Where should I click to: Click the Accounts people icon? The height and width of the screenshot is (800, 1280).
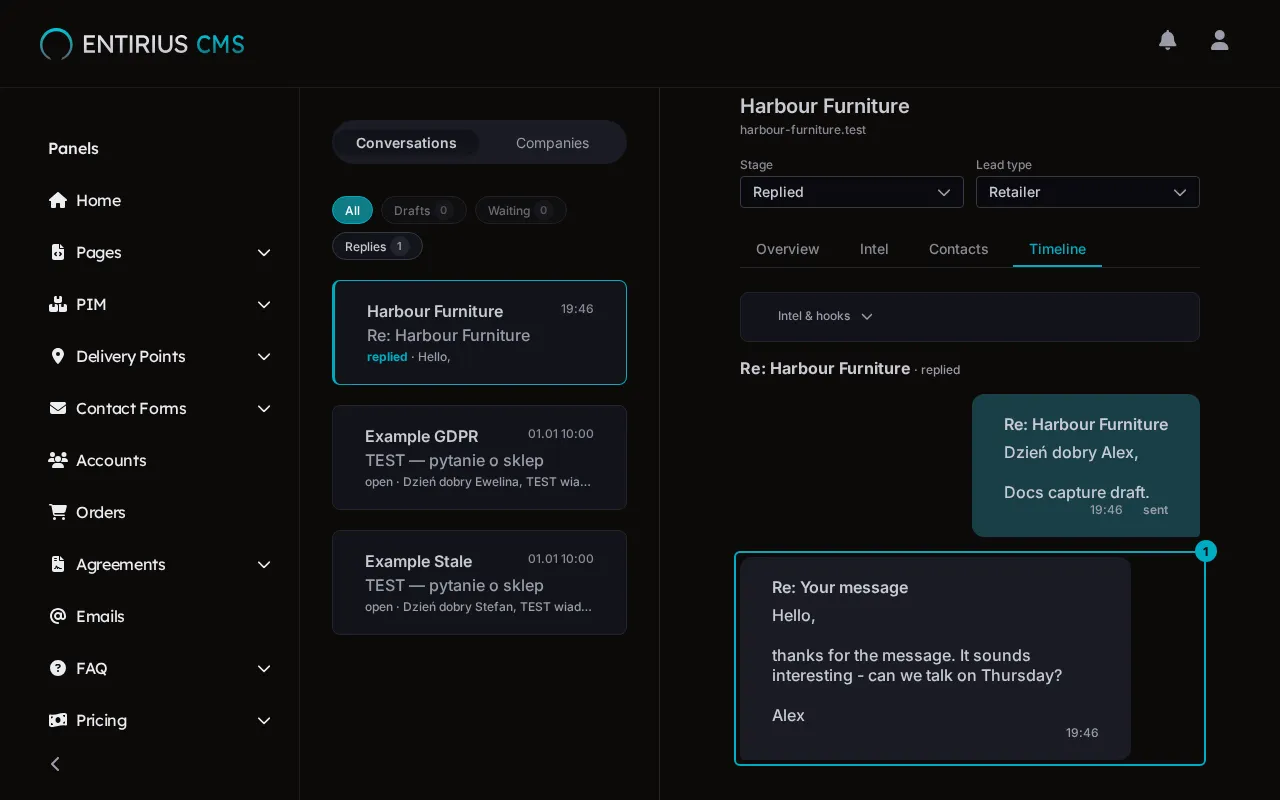tap(58, 460)
